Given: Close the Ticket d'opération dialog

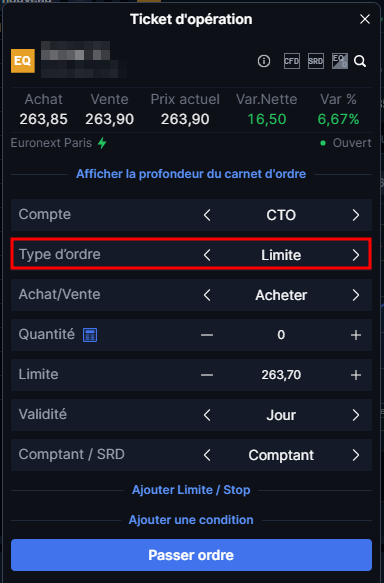Looking at the screenshot, I should pos(365,19).
